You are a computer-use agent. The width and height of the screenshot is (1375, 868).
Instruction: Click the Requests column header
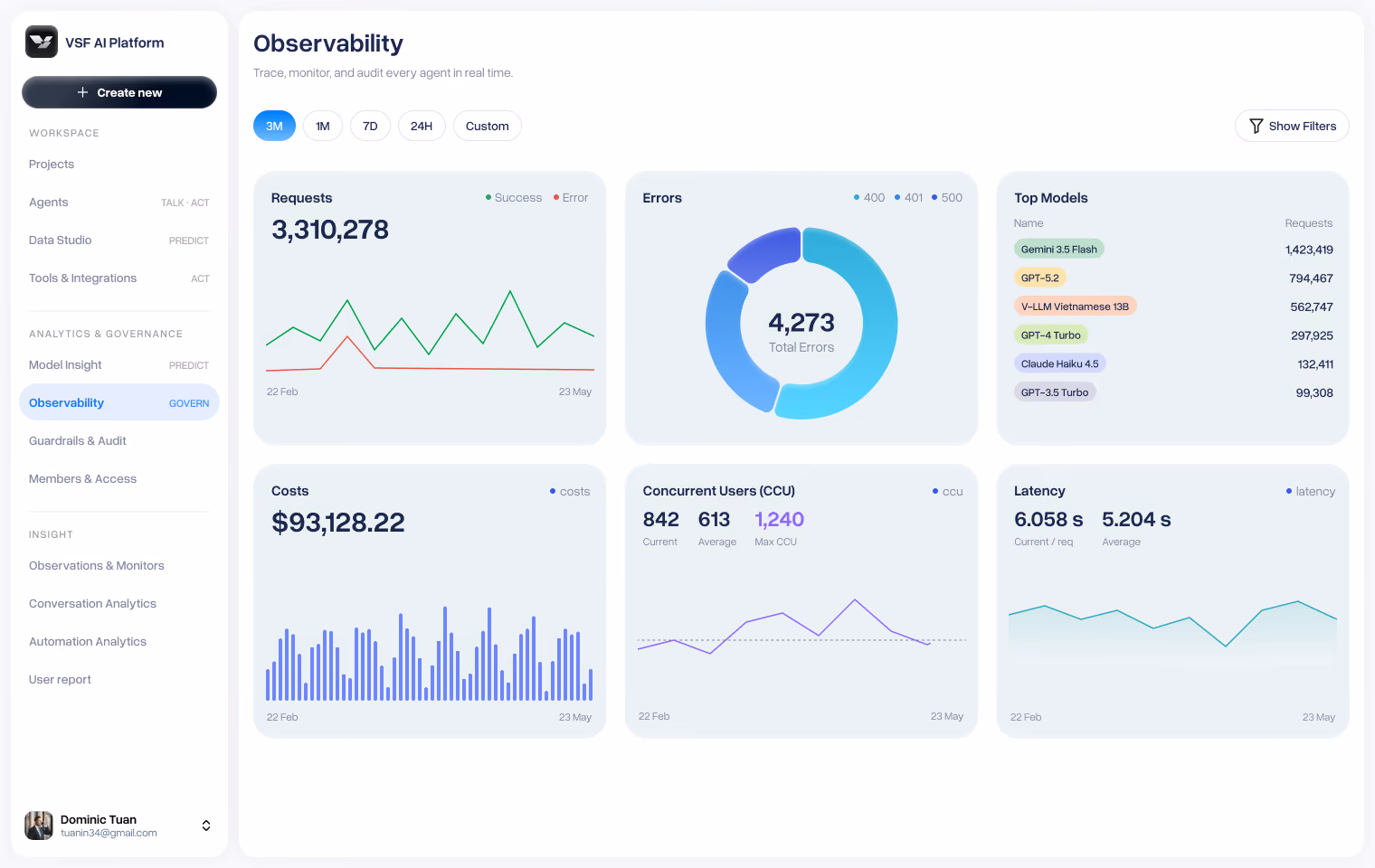tap(1309, 223)
